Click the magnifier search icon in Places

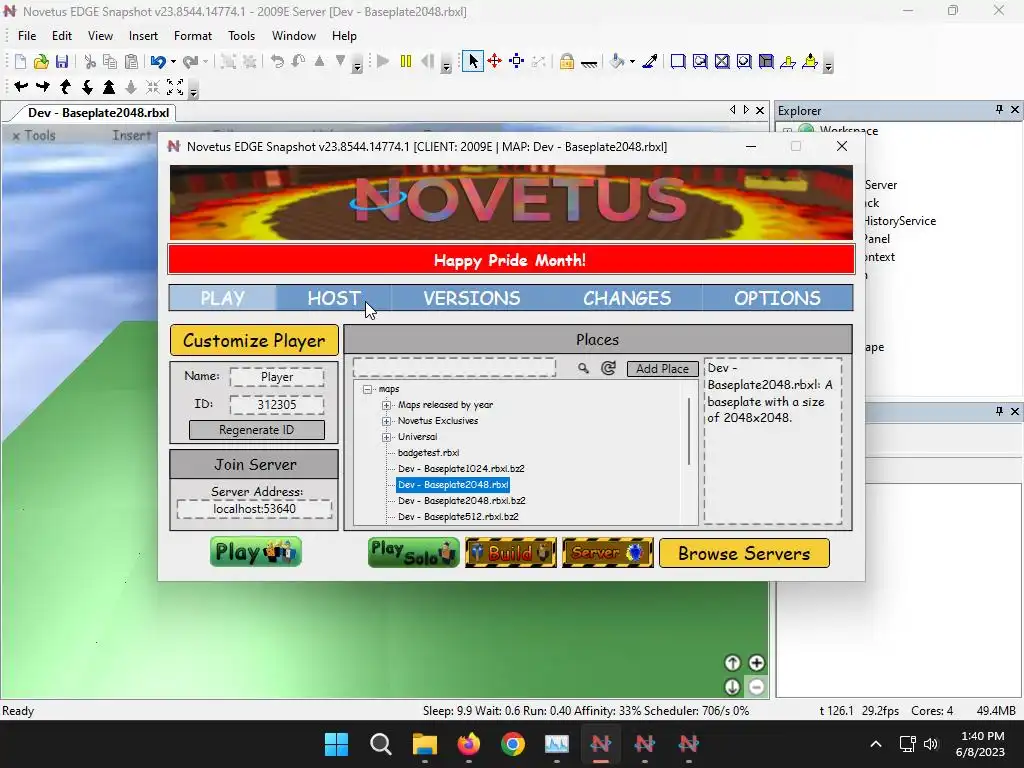pyautogui.click(x=583, y=368)
